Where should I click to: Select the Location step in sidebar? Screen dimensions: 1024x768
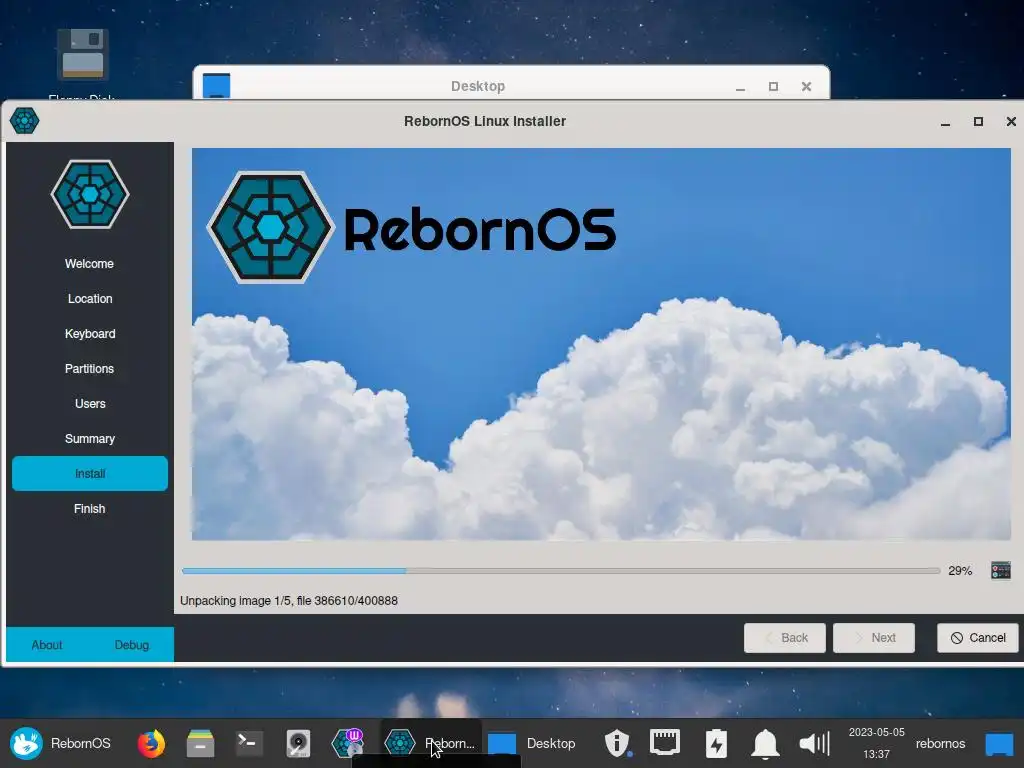pyautogui.click(x=89, y=298)
